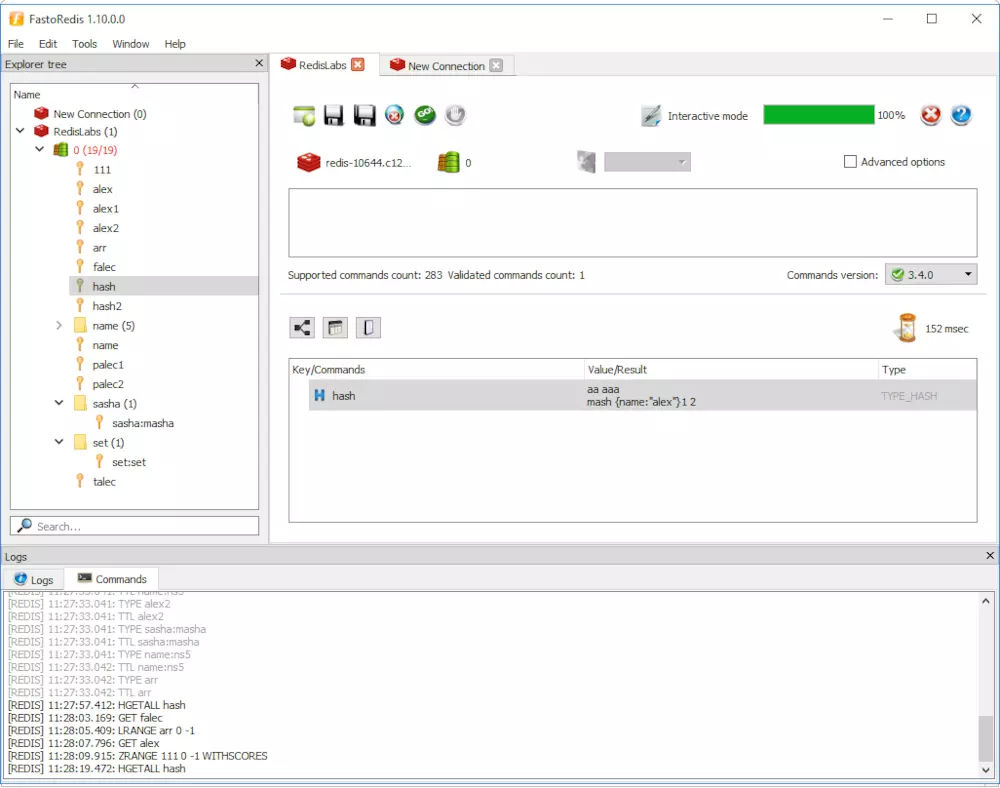The image size is (1000, 788).
Task: Close the Logs panel
Action: pos(990,556)
